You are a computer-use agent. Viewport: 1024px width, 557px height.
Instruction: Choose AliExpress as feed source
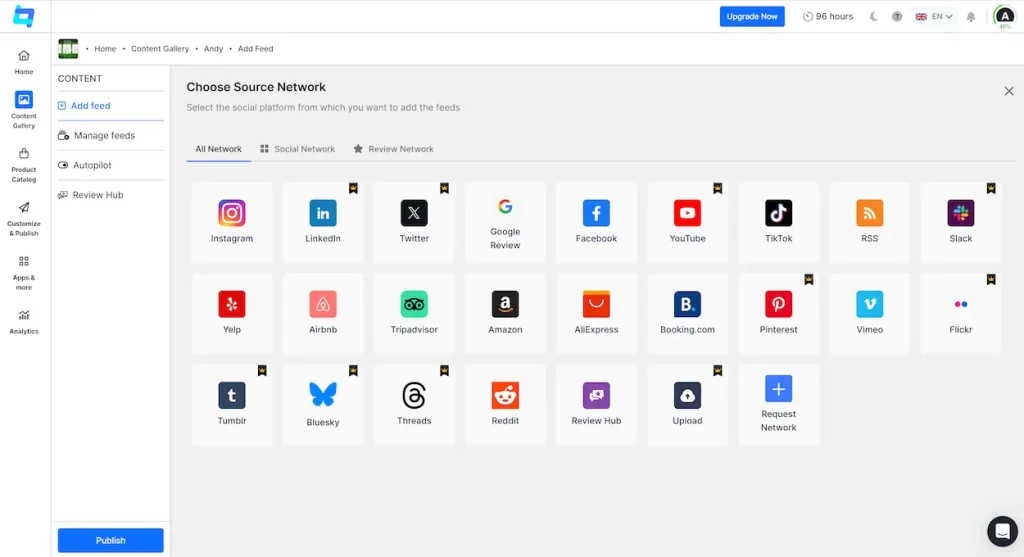tap(596, 313)
